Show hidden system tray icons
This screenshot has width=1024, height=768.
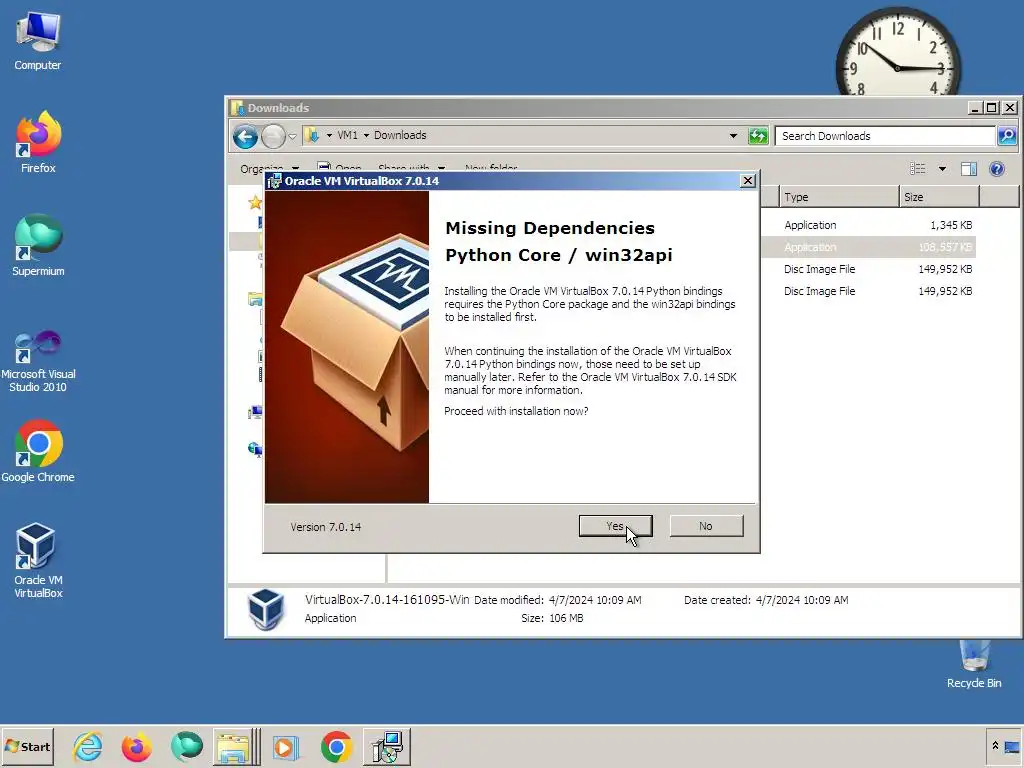tap(995, 746)
